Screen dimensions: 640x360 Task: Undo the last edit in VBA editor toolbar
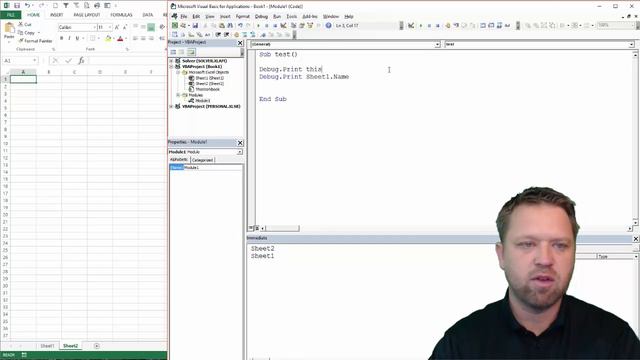(x=240, y=26)
